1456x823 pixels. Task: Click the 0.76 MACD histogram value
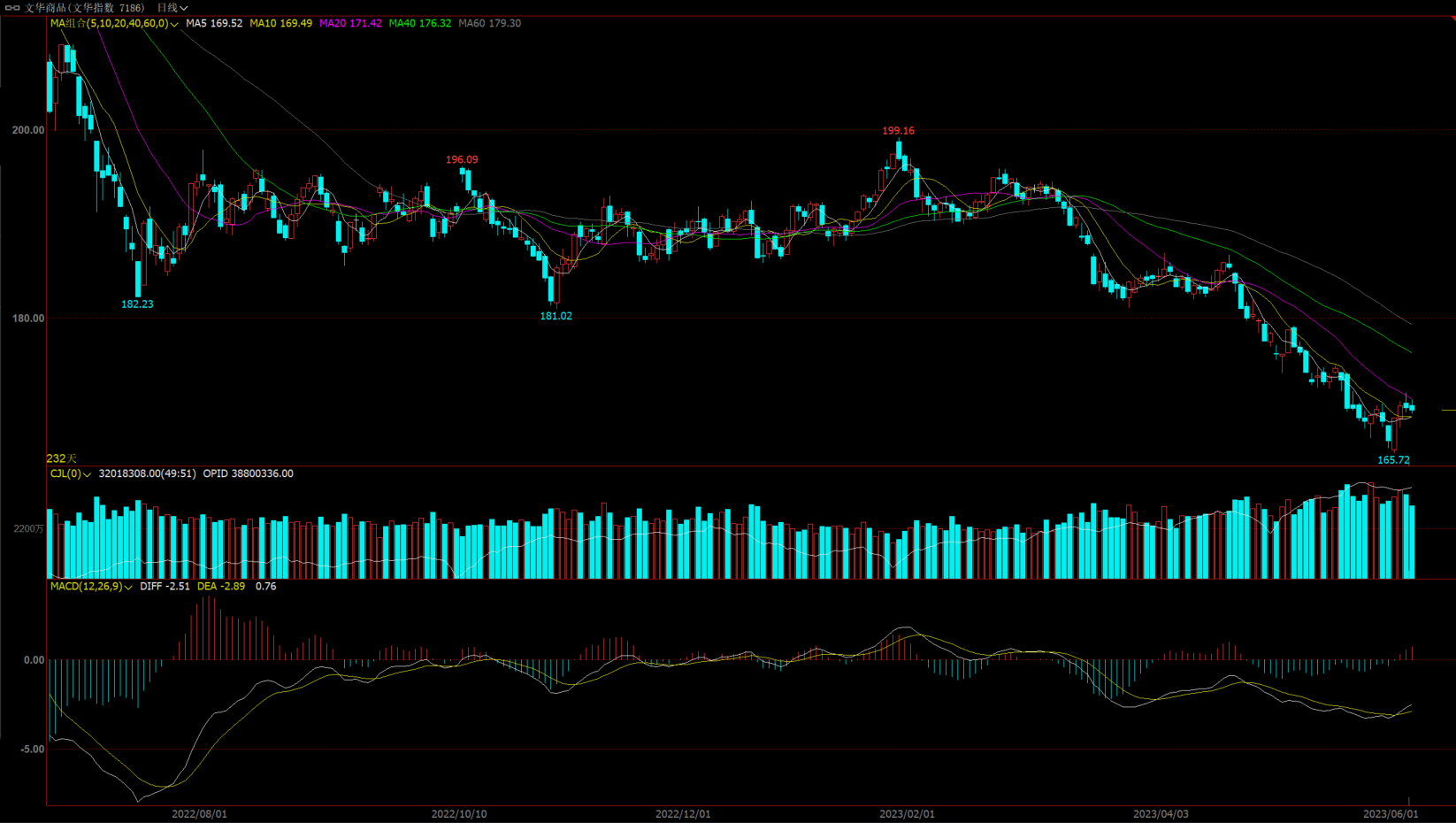click(x=265, y=586)
